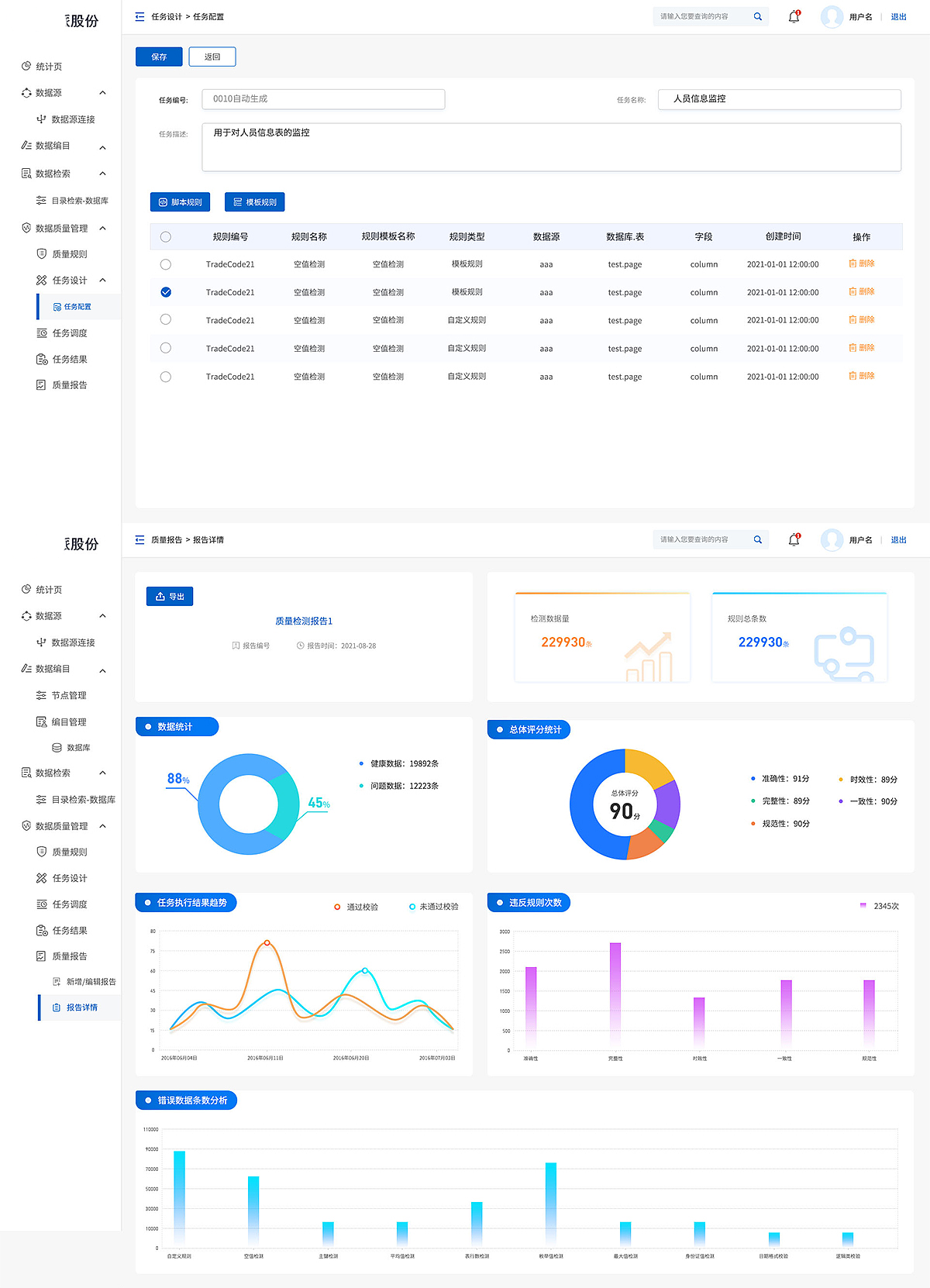Screen dimensions: 930x1288
Task: Click the 数据源连接 icon in the upper sidebar
Action: pos(42,119)
